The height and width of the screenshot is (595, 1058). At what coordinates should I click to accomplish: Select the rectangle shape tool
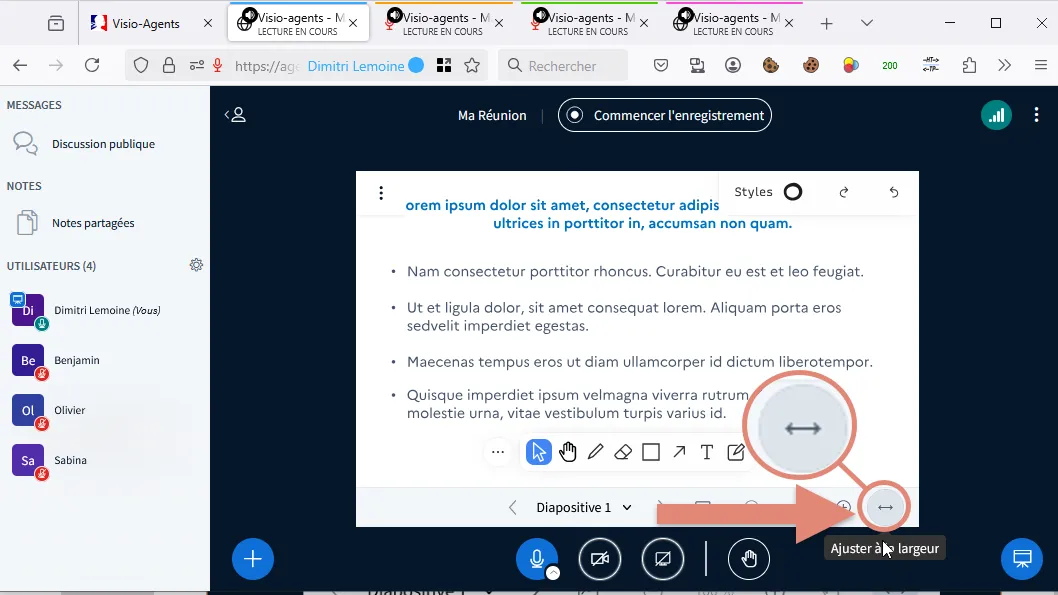coord(650,452)
